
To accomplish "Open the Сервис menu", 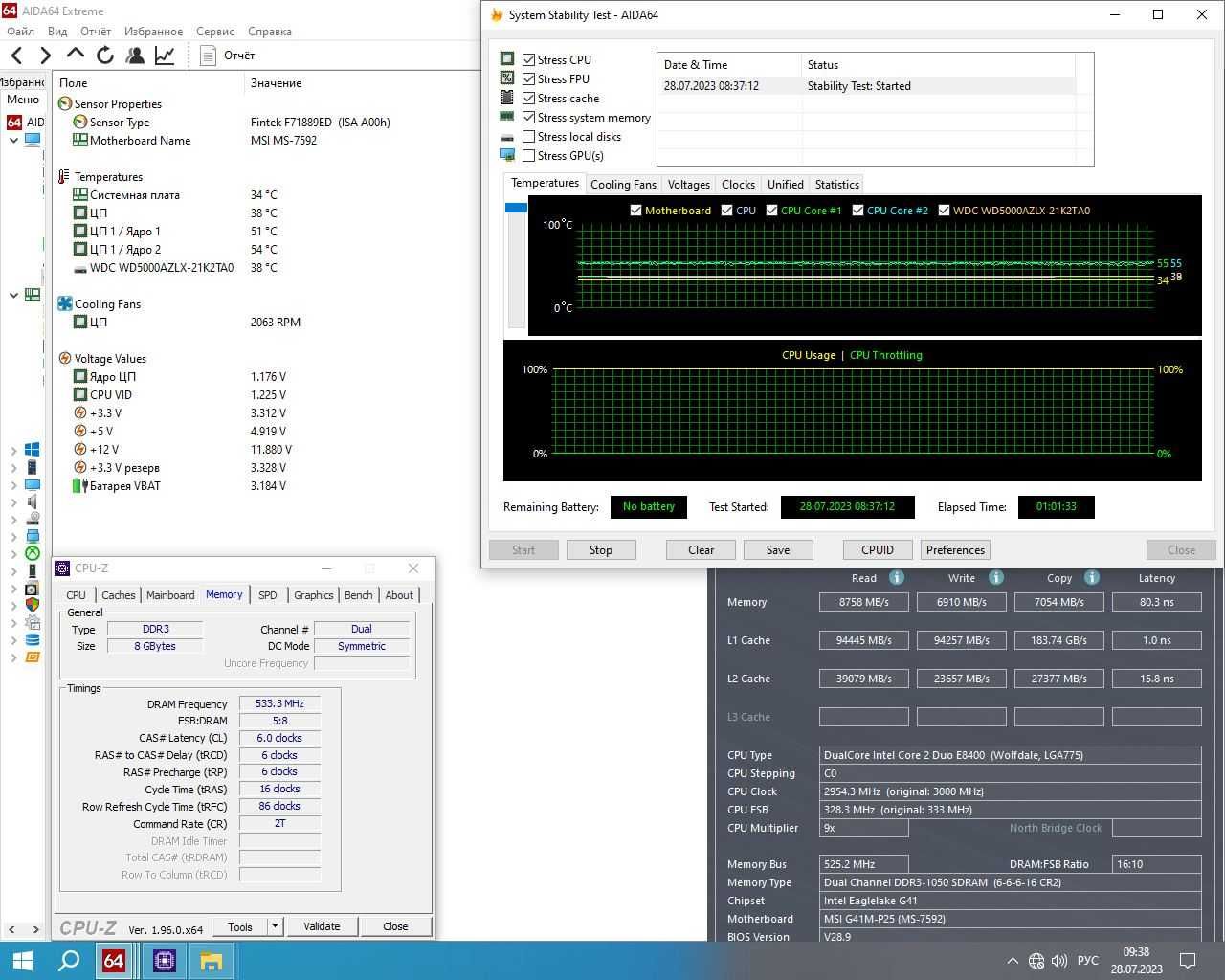I will (x=215, y=31).
